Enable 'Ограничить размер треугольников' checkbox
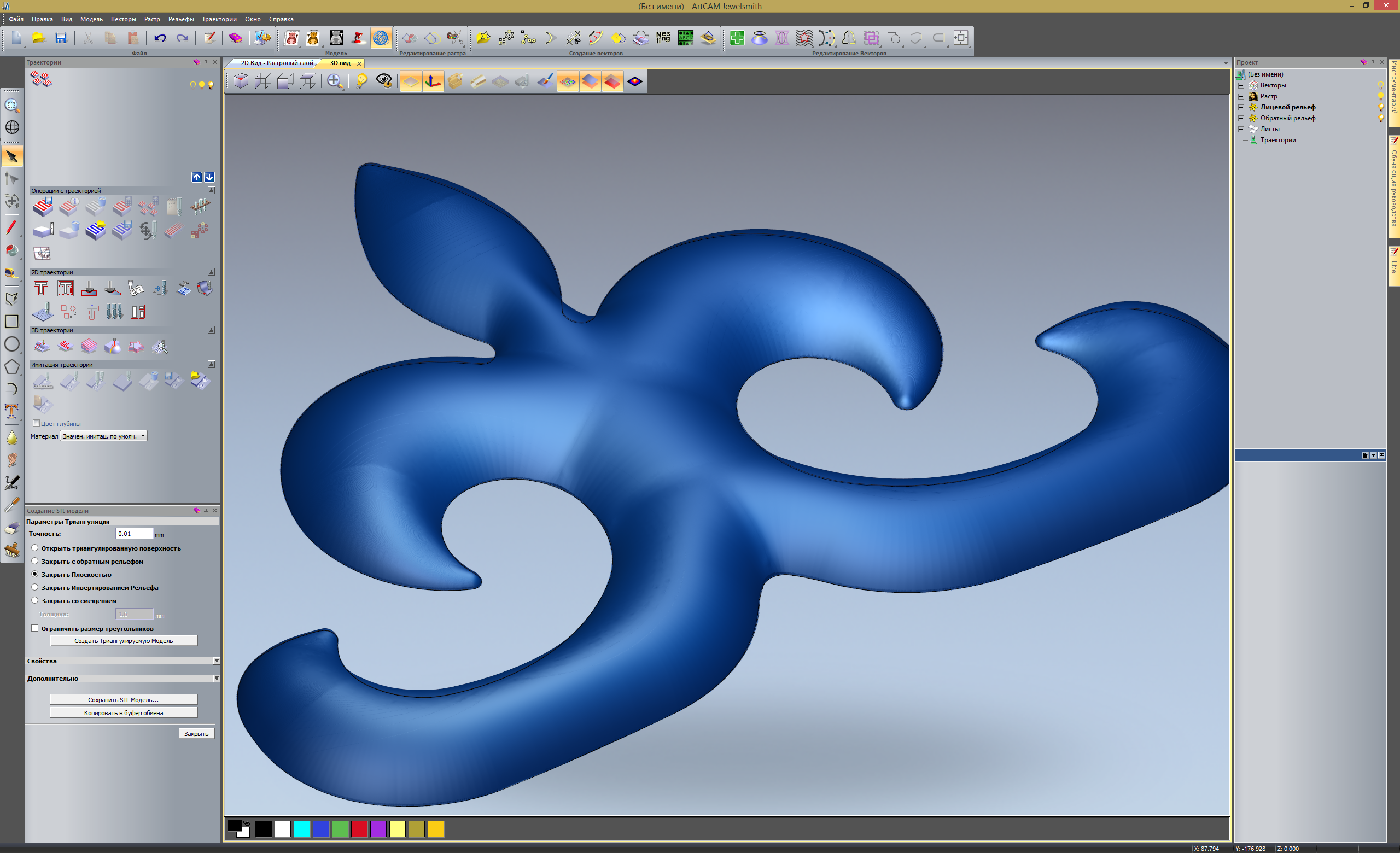This screenshot has width=1400, height=853. [x=35, y=628]
